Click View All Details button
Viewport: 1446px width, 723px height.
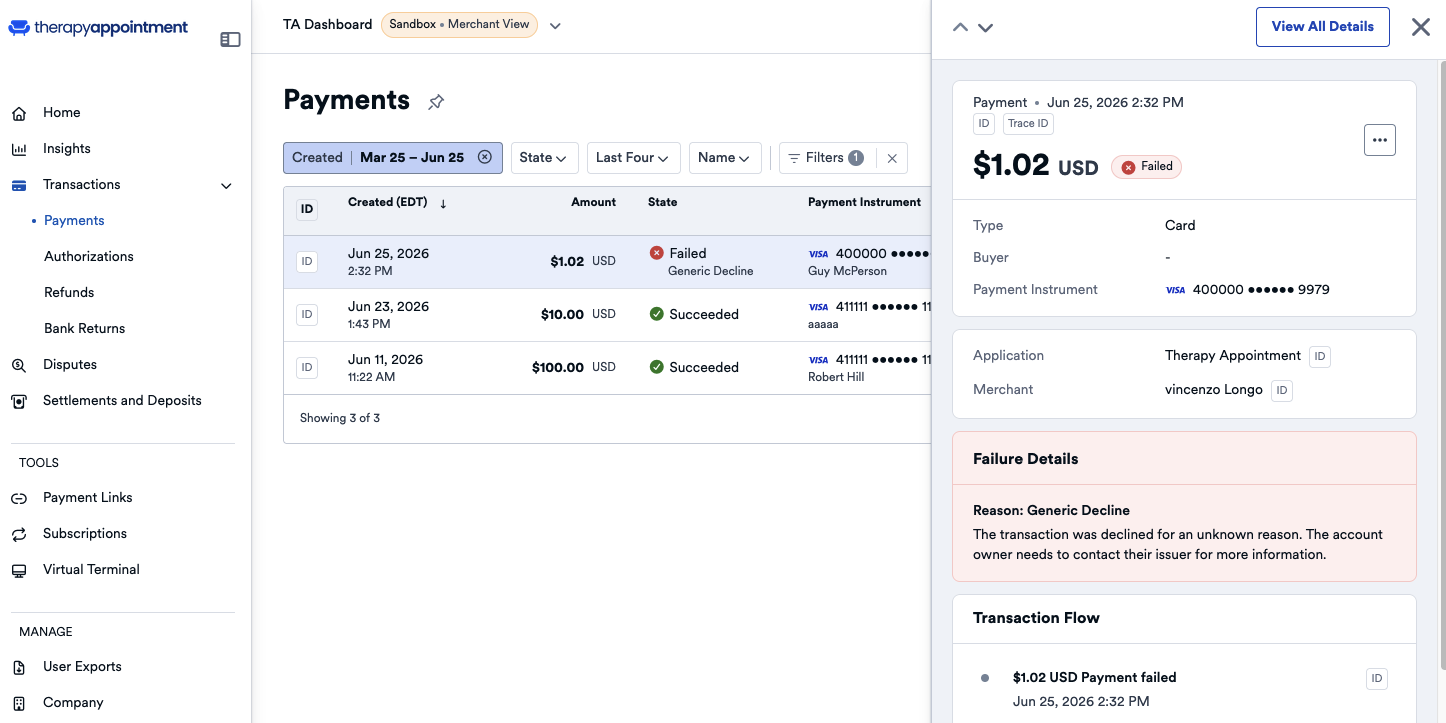pos(1323,27)
